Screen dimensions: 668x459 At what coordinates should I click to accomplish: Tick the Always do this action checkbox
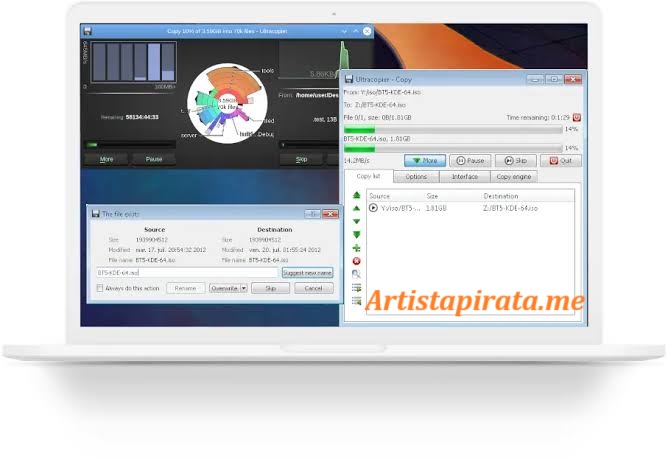100,288
